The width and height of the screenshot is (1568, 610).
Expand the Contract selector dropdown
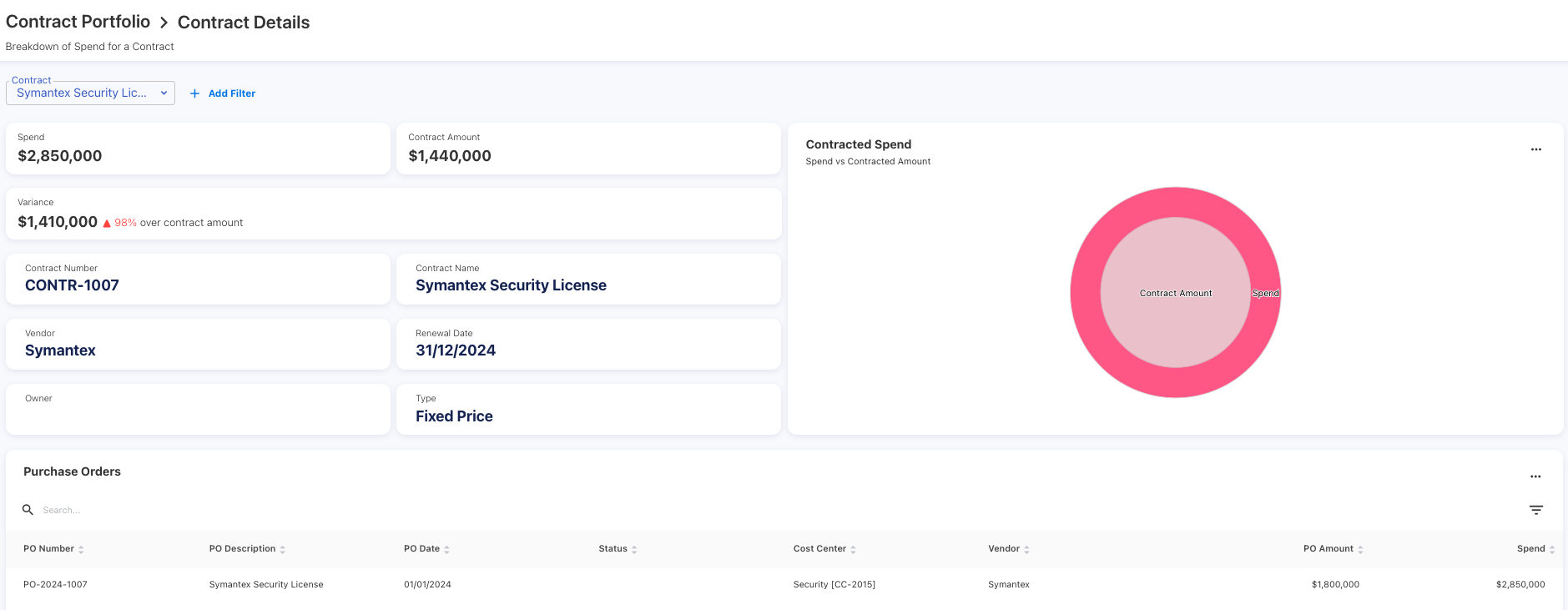[x=164, y=93]
